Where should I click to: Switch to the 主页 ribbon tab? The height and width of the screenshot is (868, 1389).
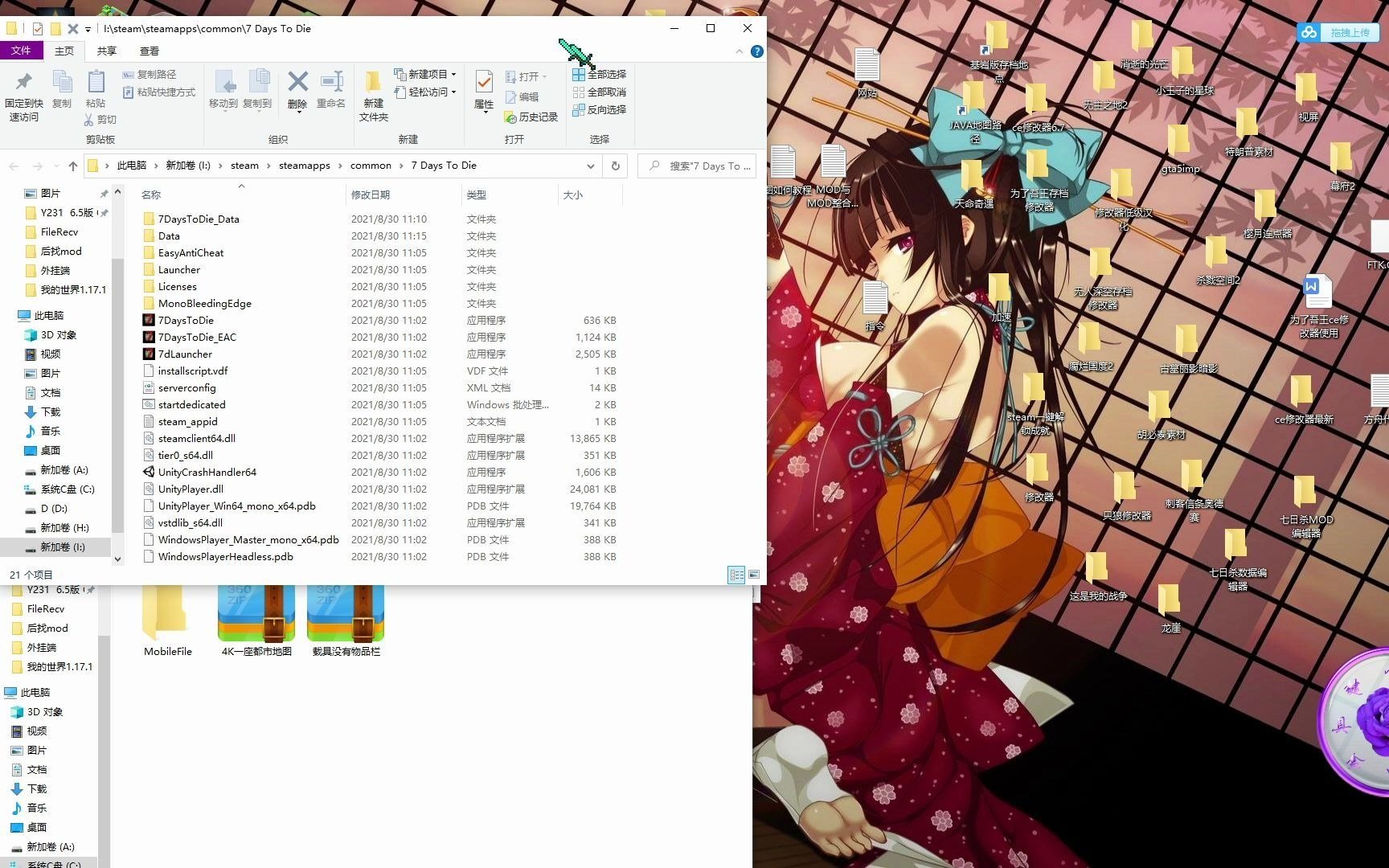tap(64, 51)
